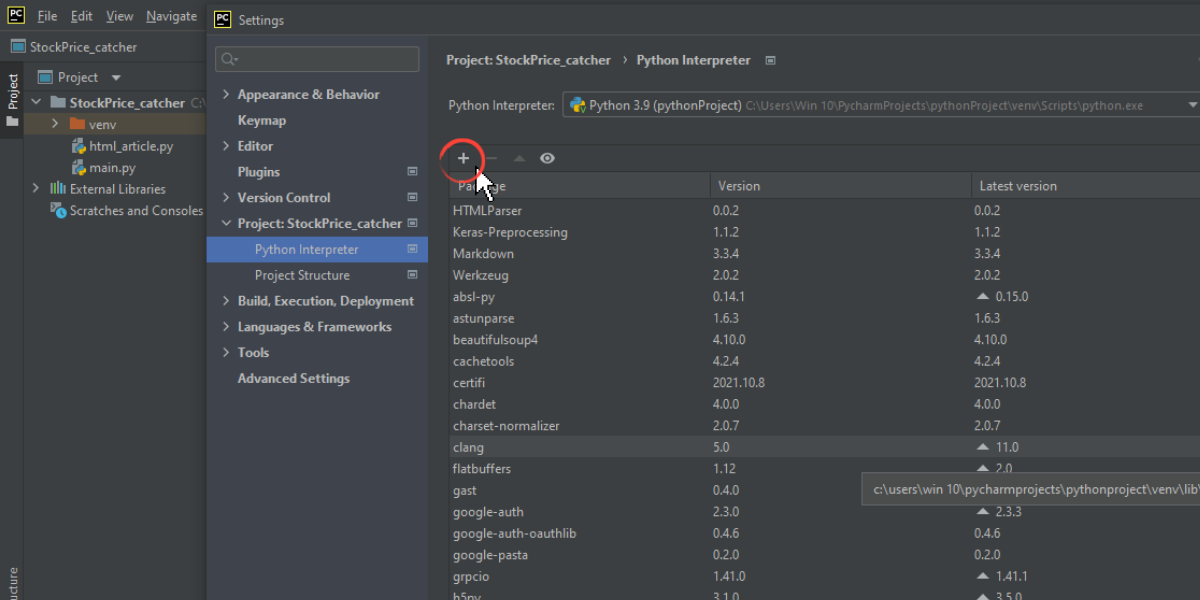The height and width of the screenshot is (600, 1200).
Task: Select the astunparse package row
Action: pyautogui.click(x=824, y=318)
